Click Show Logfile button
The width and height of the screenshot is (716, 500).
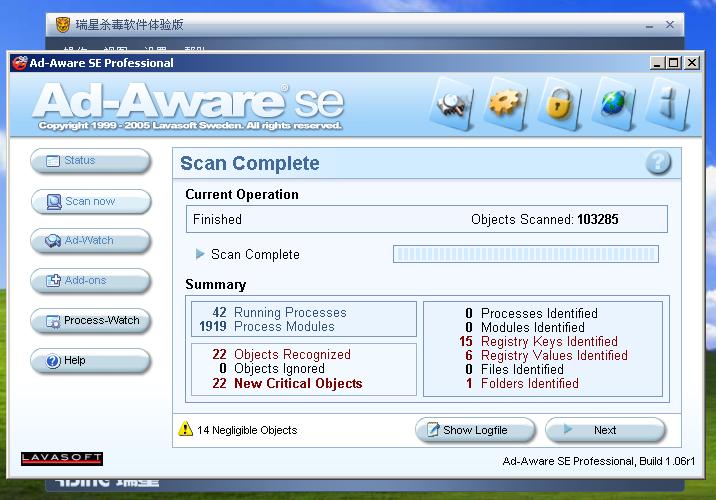click(x=475, y=430)
